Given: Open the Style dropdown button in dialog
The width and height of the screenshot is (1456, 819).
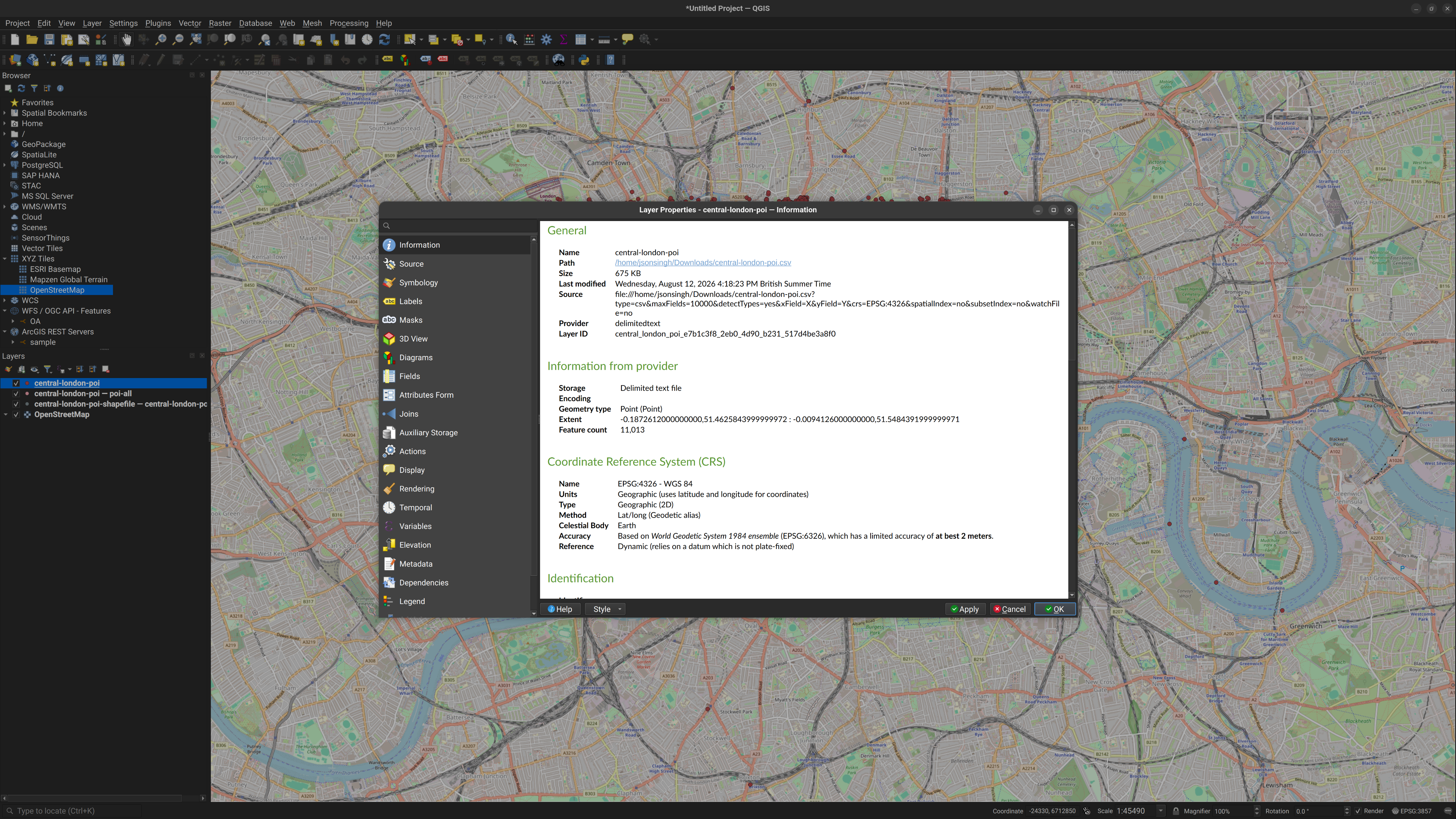Looking at the screenshot, I should [606, 609].
